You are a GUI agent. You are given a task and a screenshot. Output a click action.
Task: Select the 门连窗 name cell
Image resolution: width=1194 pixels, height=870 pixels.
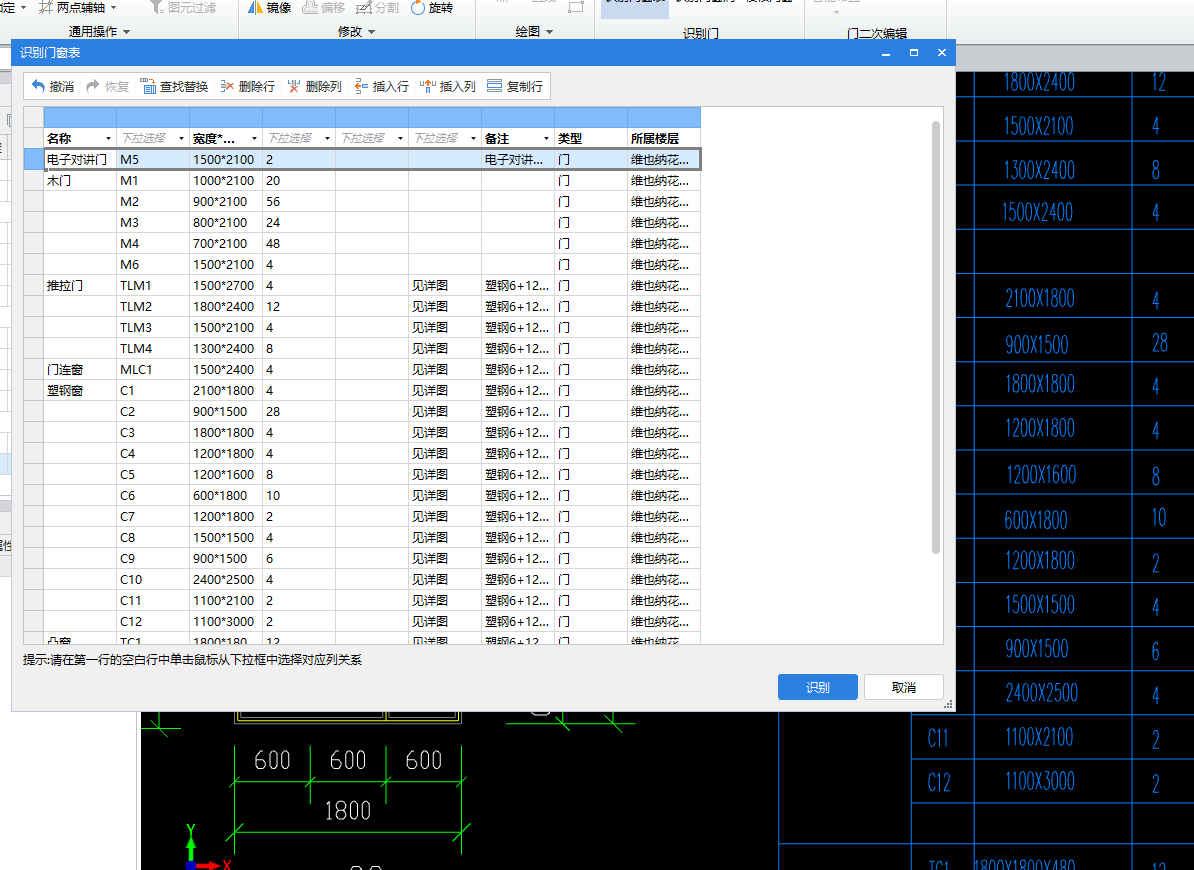pyautogui.click(x=80, y=369)
